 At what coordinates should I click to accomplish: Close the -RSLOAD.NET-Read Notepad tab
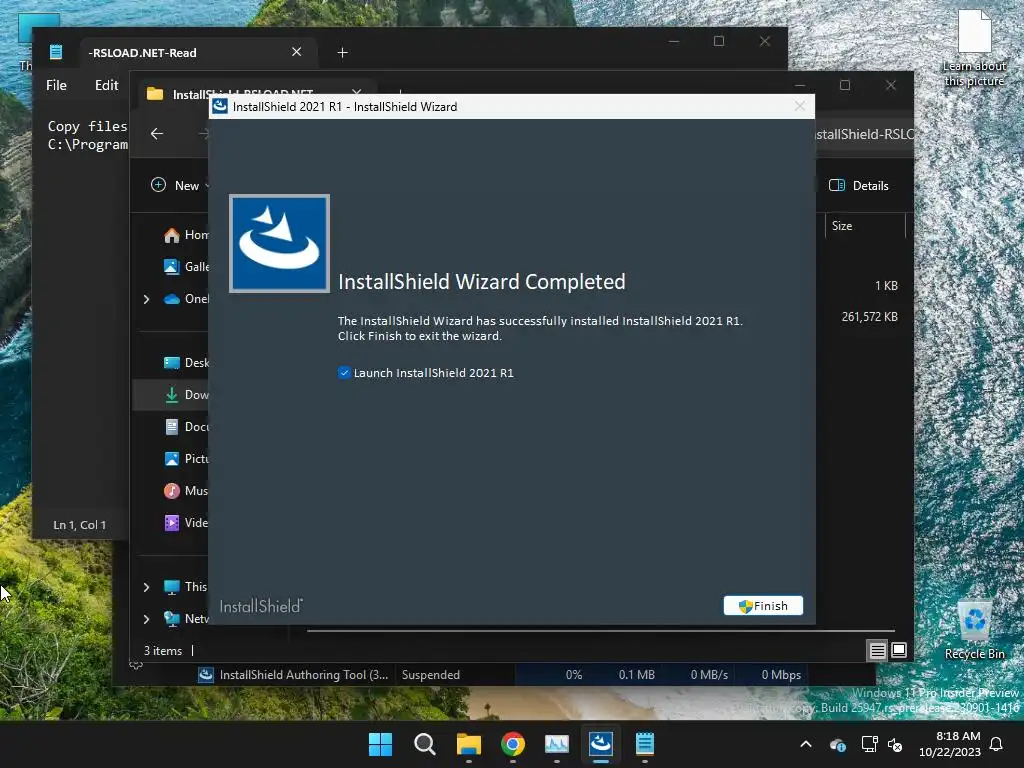[296, 52]
